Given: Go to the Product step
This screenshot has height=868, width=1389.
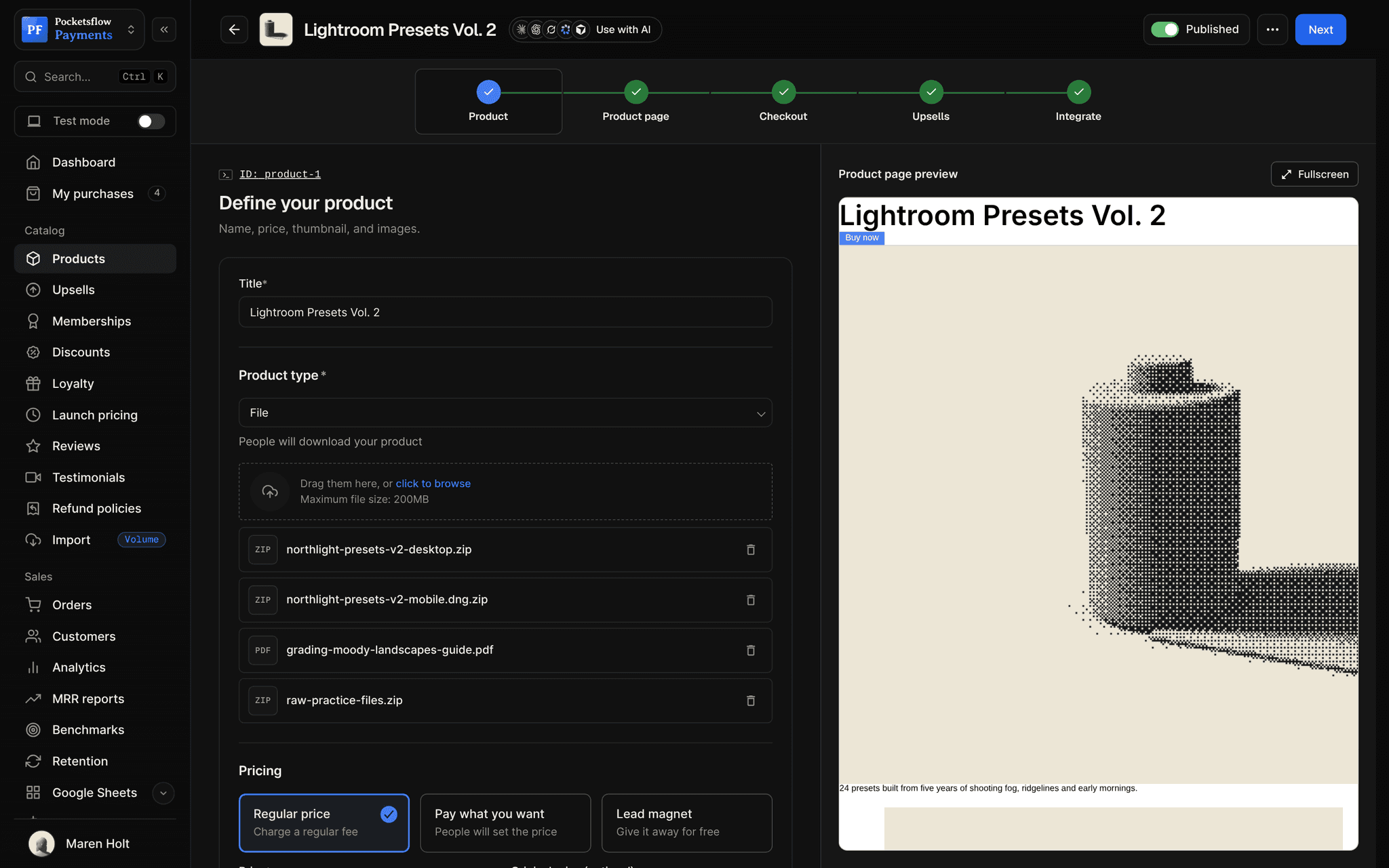Looking at the screenshot, I should click(x=488, y=101).
